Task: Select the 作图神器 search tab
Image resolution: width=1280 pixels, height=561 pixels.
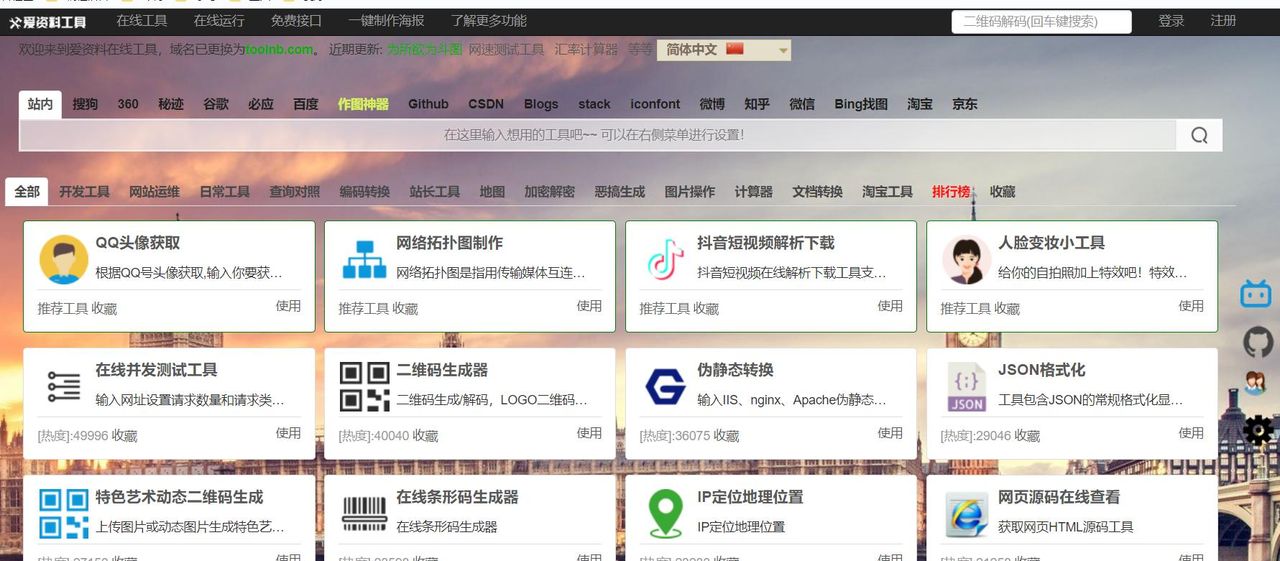Action: [363, 104]
